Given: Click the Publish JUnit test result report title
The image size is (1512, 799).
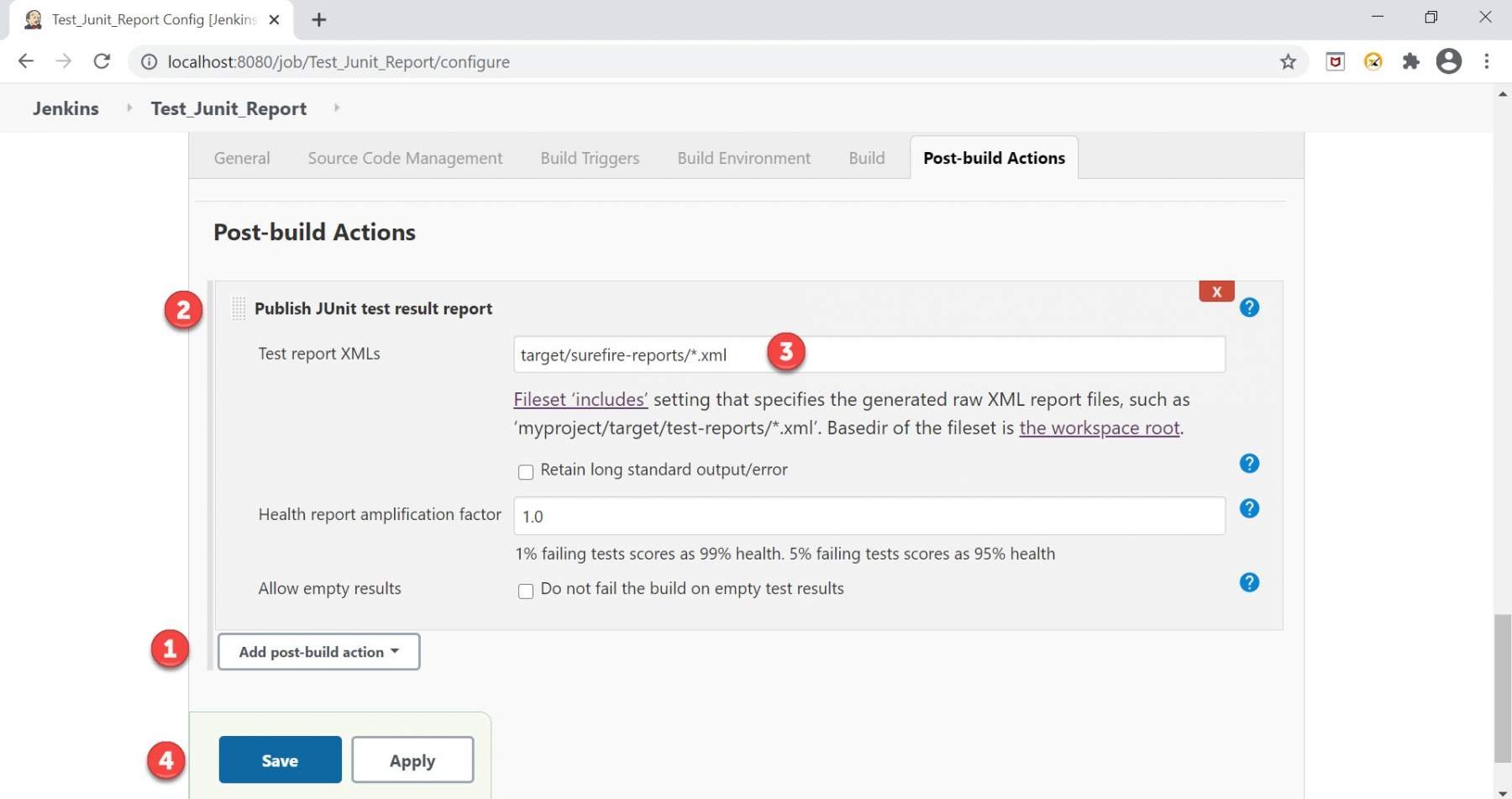Looking at the screenshot, I should coord(373,308).
